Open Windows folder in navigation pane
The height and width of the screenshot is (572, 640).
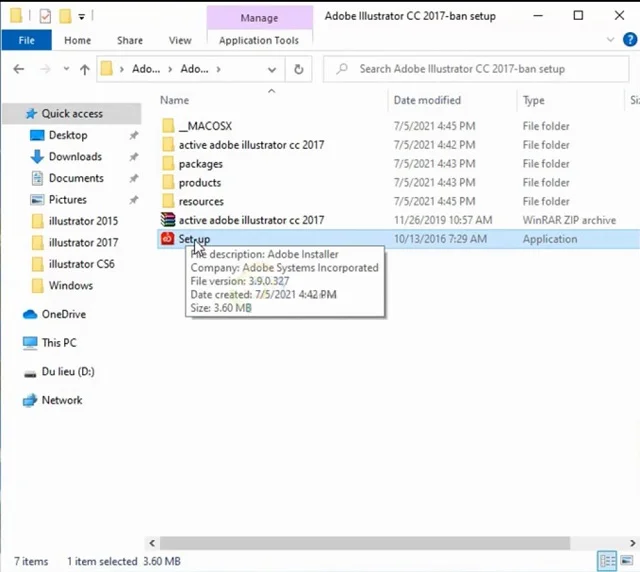(70, 285)
